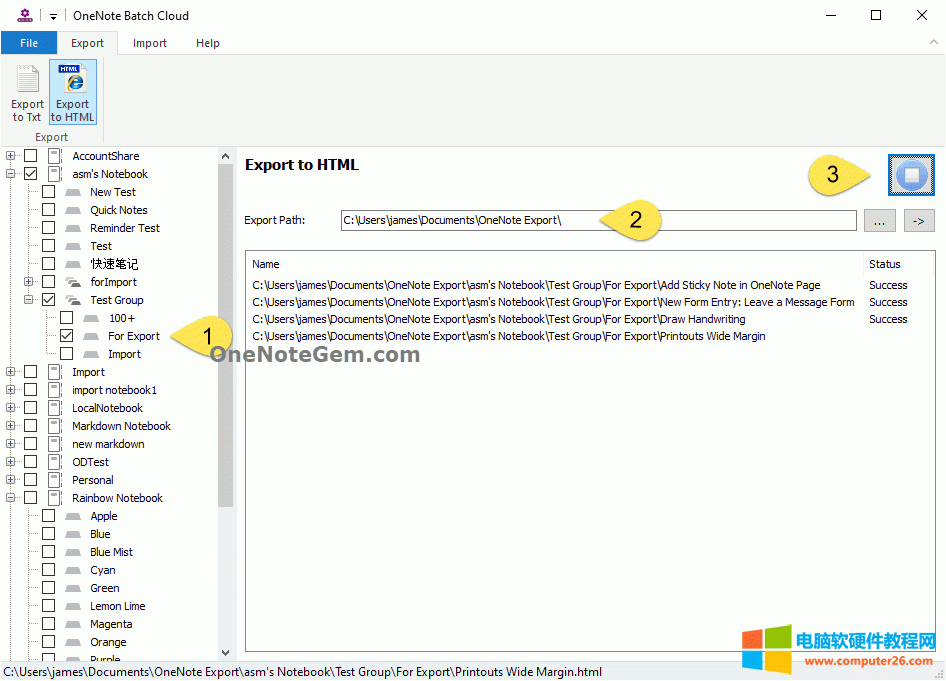Viewport: 946px width, 681px height.
Task: Click inside the Export Path field
Action: (600, 220)
